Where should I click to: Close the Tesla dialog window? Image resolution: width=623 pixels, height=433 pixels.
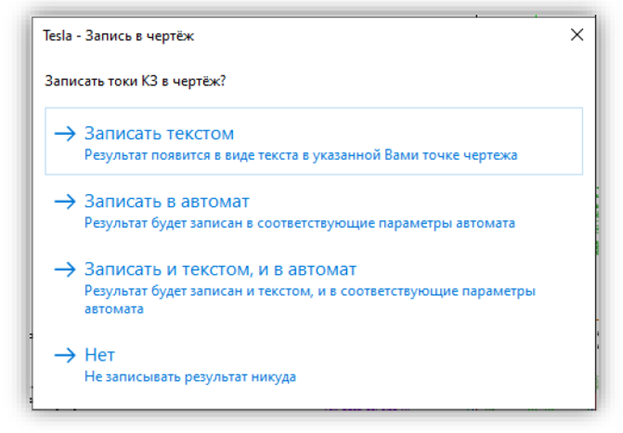click(x=577, y=35)
